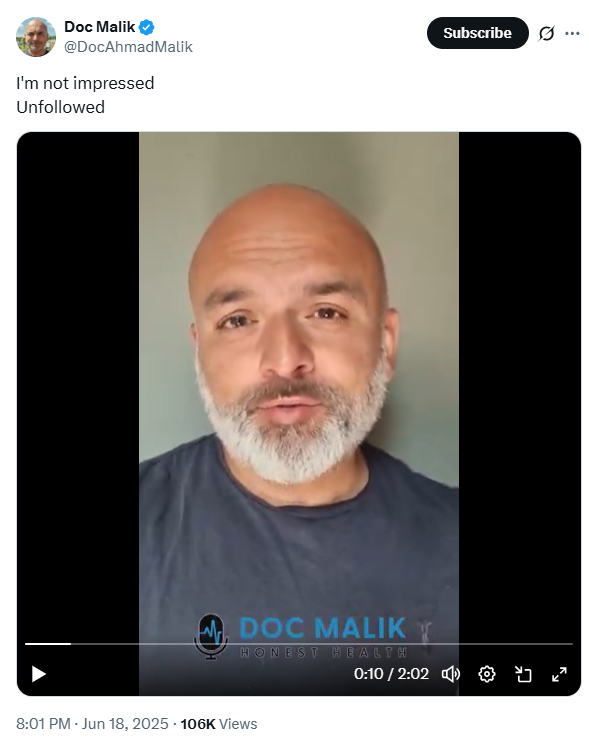Subscribe to Doc Malik

tap(477, 33)
